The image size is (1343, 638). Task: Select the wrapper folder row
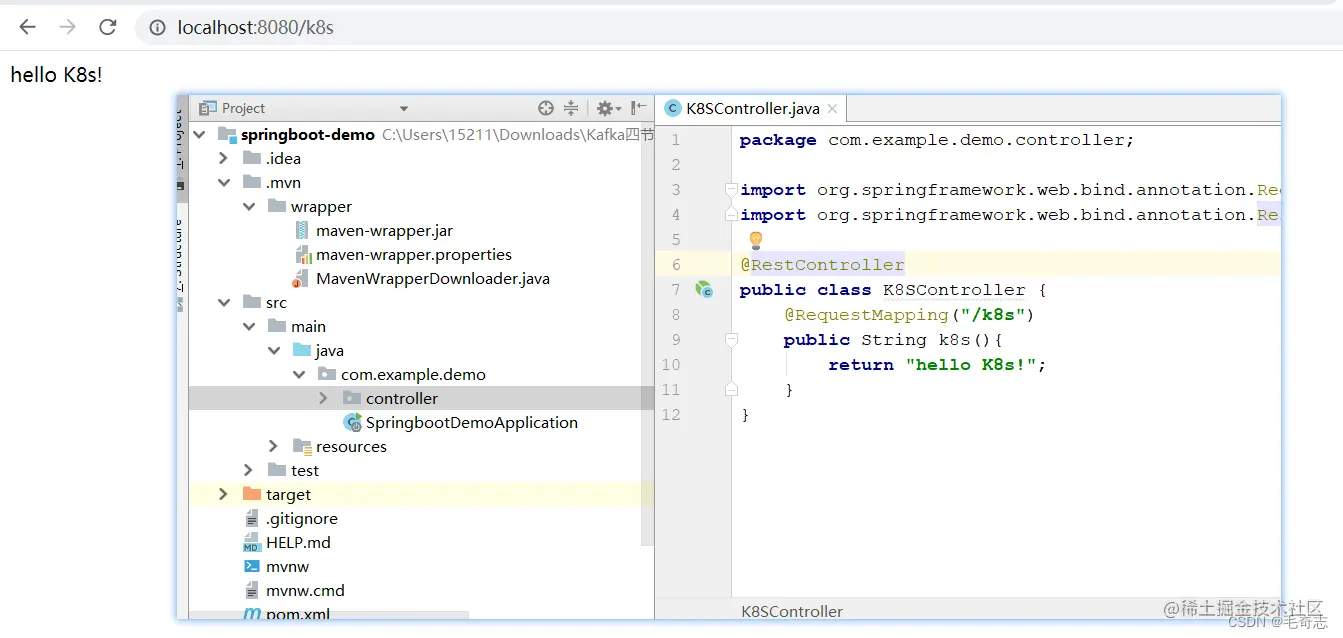click(x=421, y=206)
